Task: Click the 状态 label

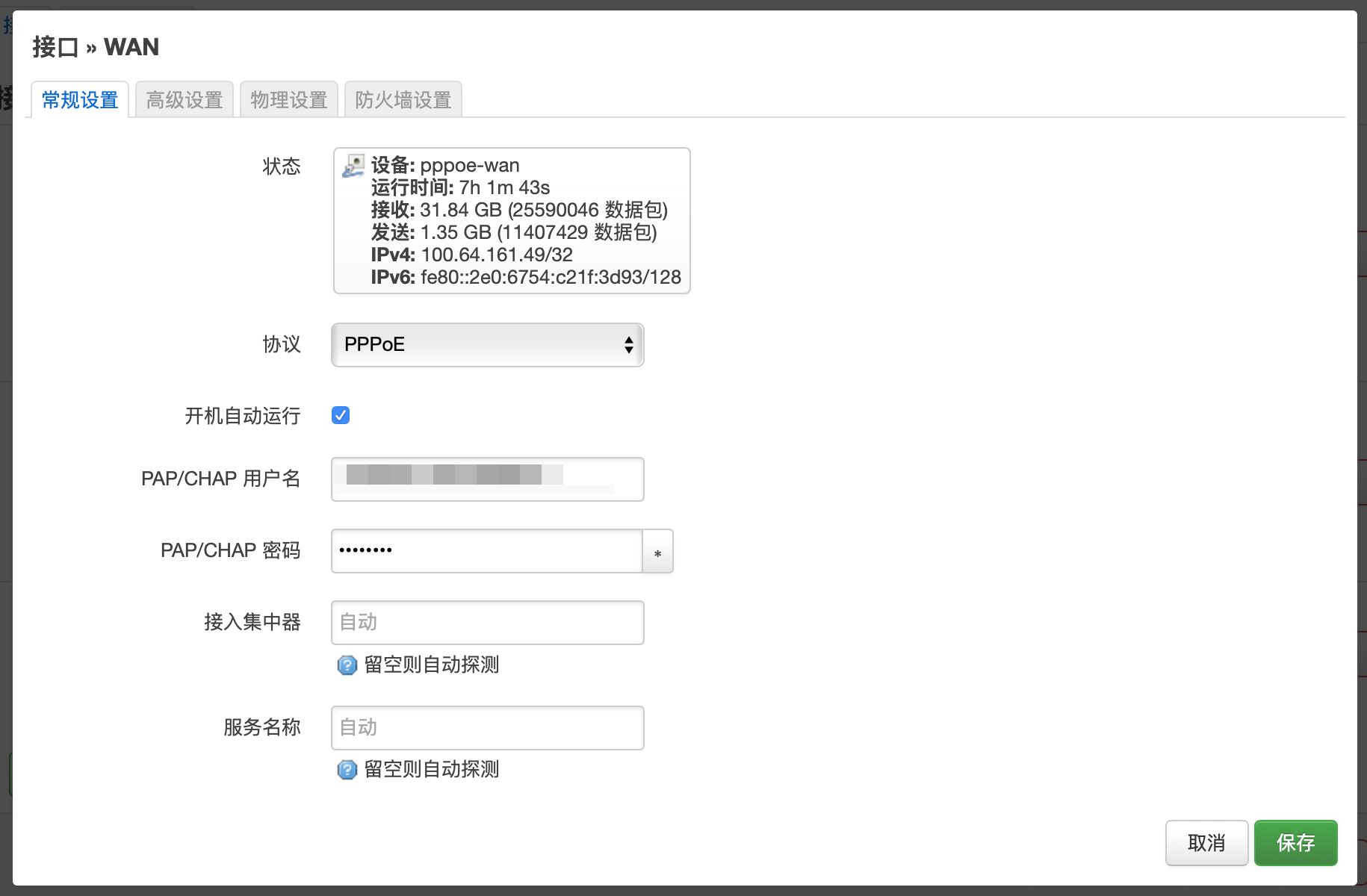Action: (x=282, y=166)
